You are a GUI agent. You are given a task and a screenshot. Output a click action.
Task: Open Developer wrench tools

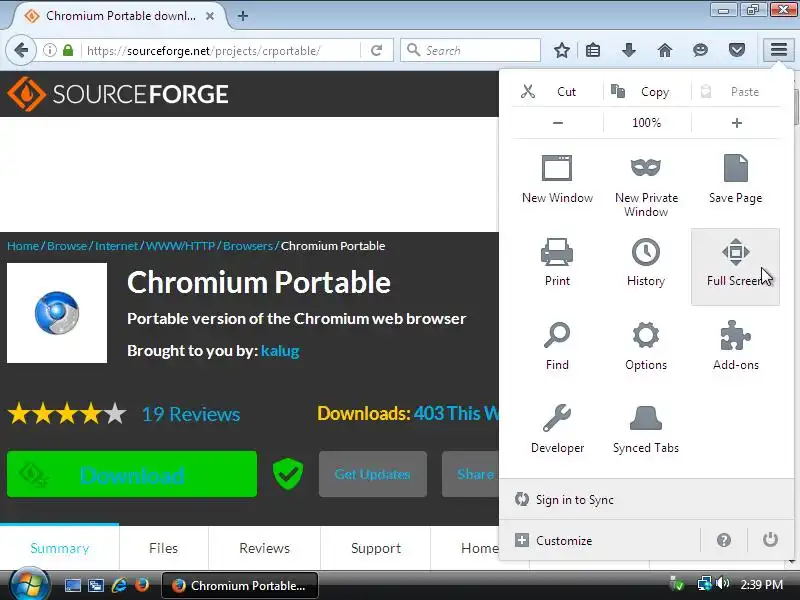(557, 430)
